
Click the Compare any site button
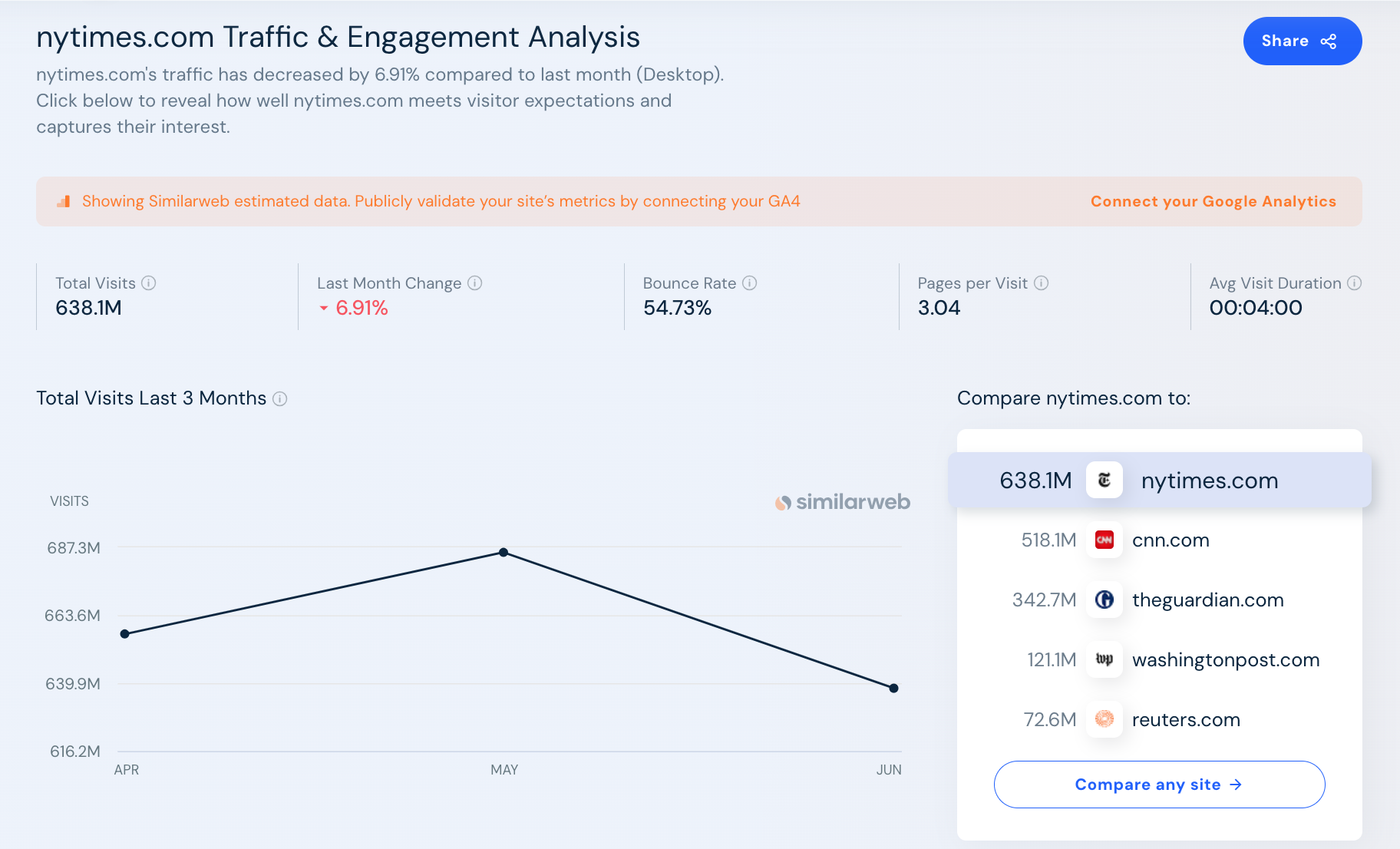tap(1160, 785)
